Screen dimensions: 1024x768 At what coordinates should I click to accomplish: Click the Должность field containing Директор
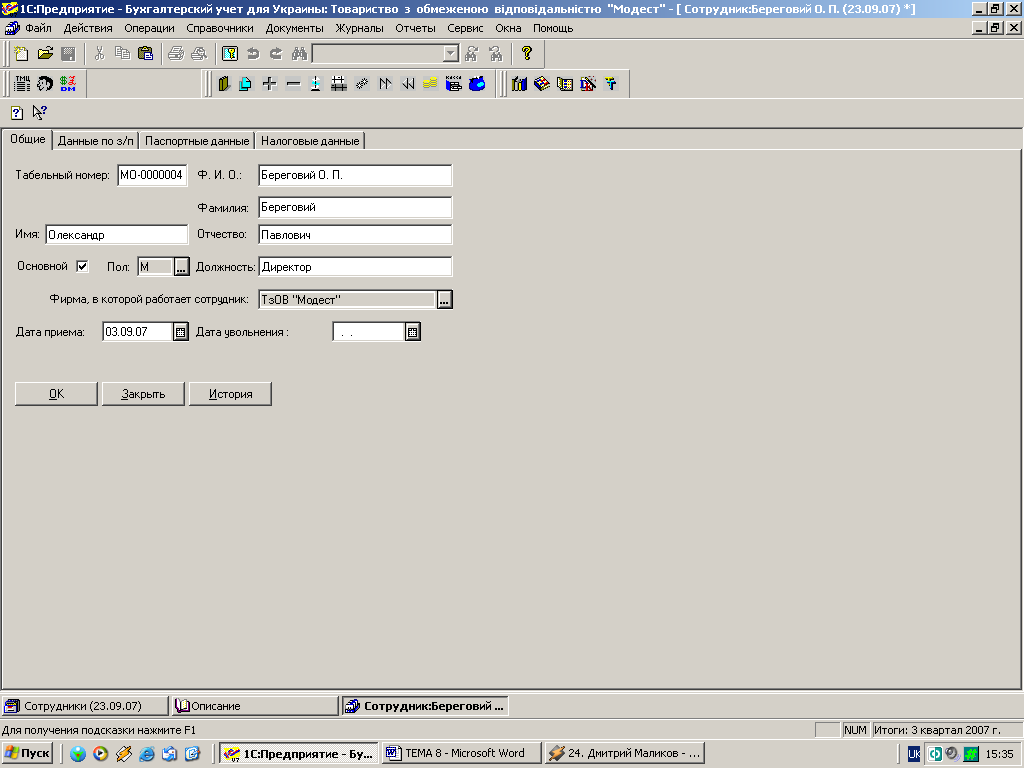click(x=355, y=266)
